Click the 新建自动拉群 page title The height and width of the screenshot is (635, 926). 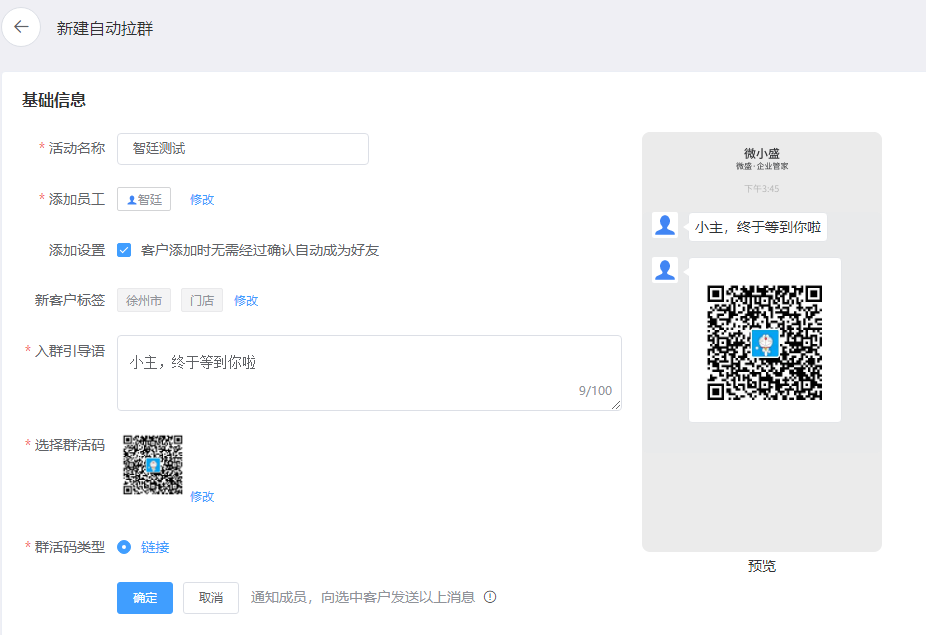(x=105, y=28)
